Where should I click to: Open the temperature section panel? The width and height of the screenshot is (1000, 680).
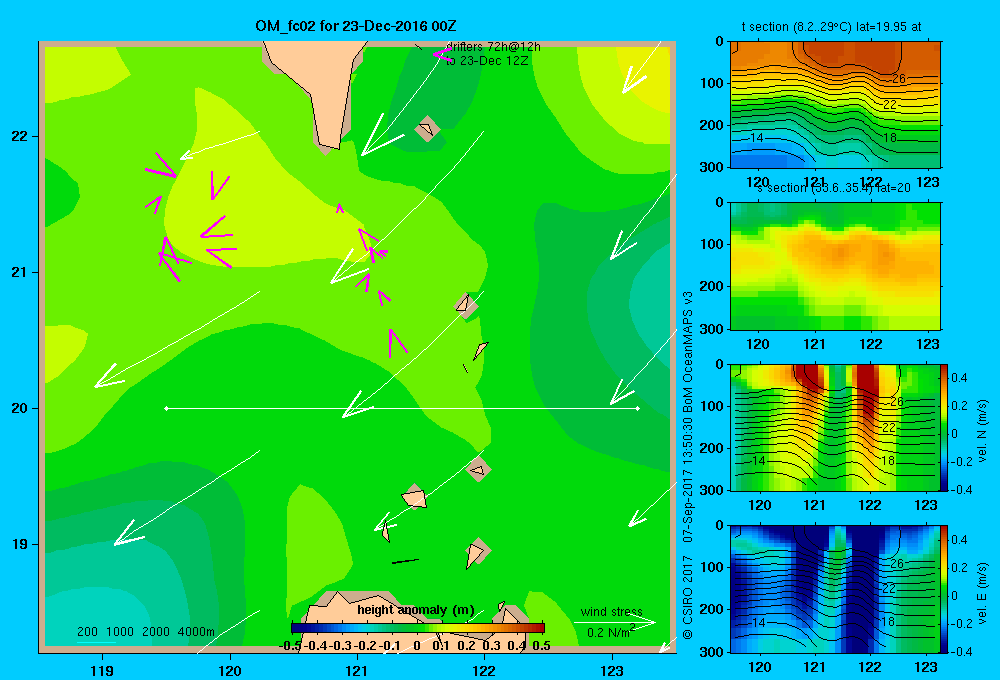(x=835, y=105)
